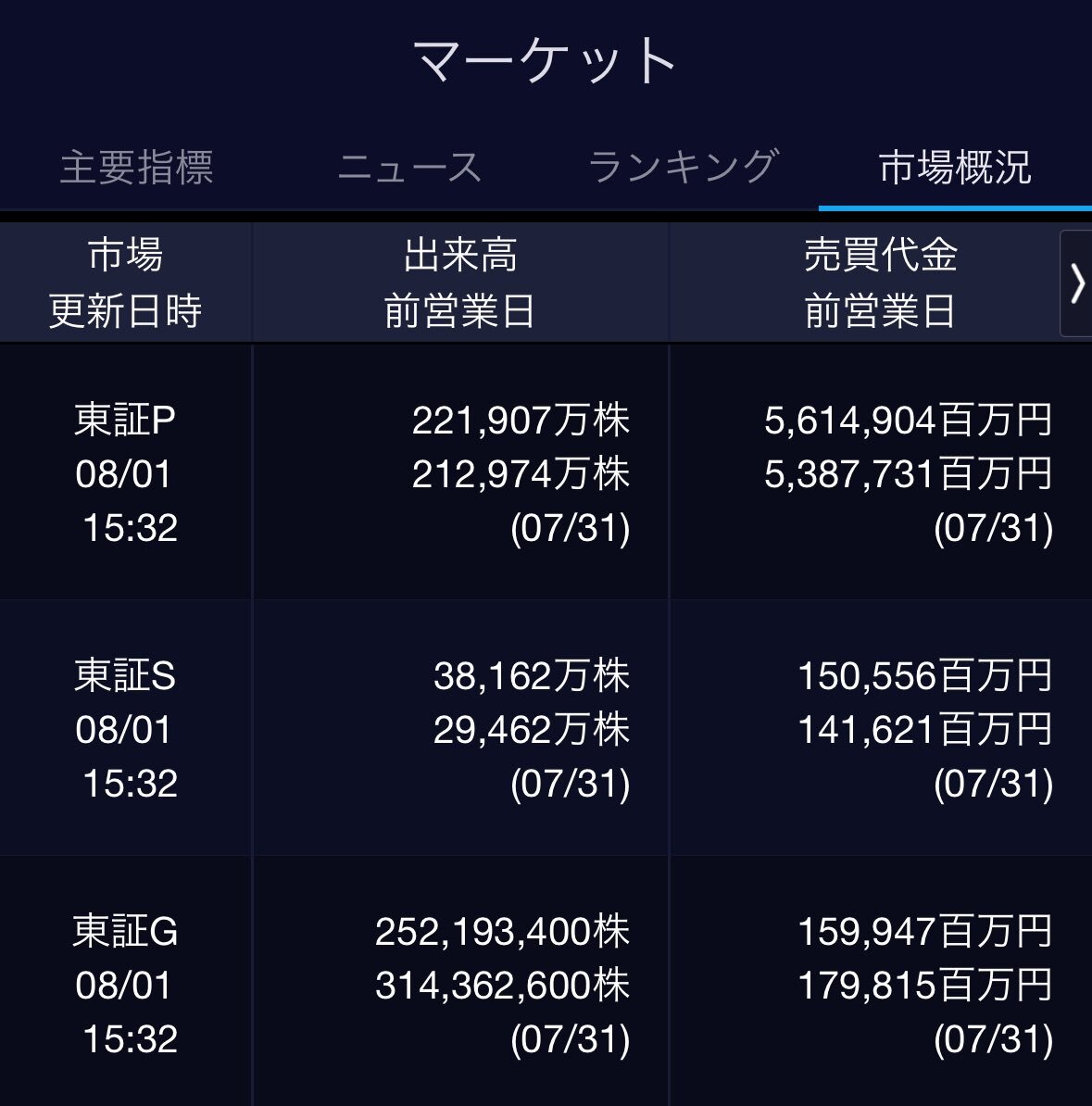
Task: Open the 東証P market row
Action: point(546,472)
